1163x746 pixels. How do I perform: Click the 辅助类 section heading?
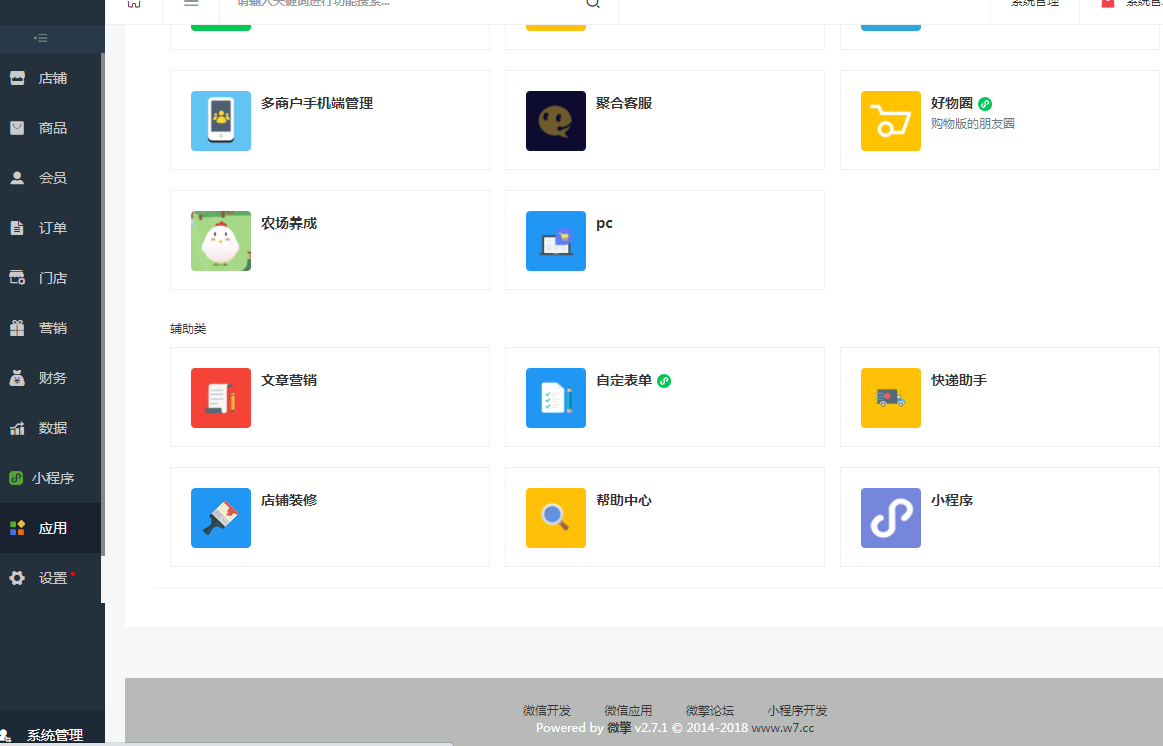coord(188,329)
